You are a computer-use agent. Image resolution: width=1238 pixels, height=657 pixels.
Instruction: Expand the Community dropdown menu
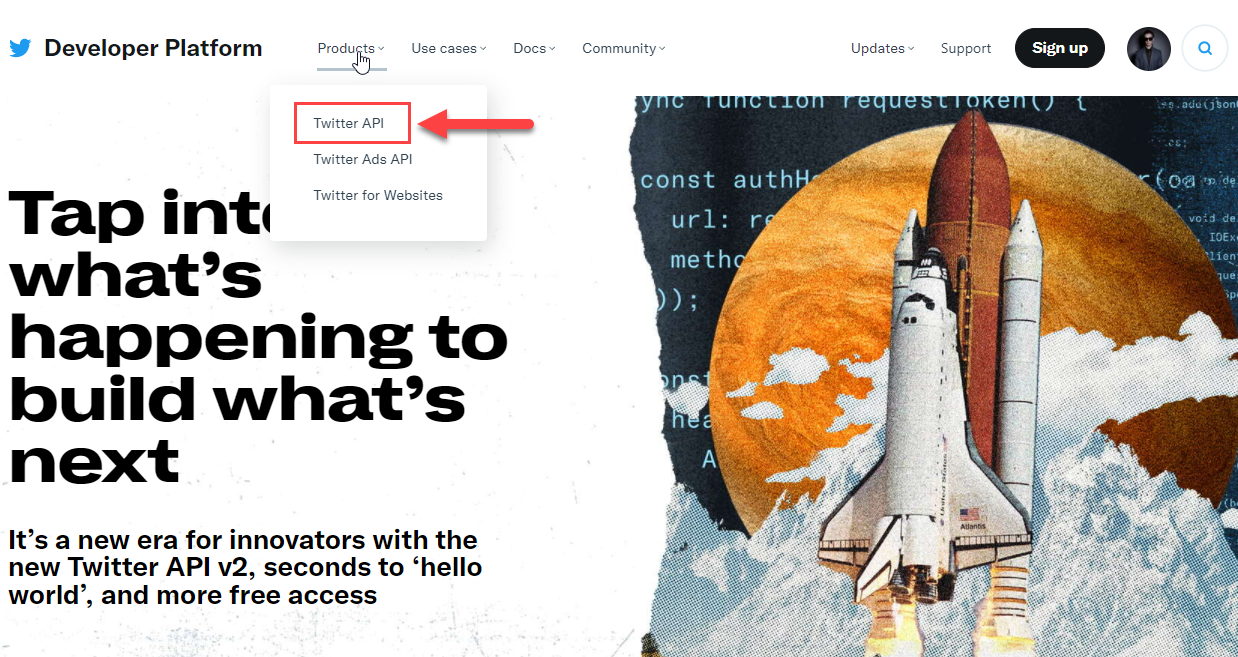click(x=624, y=48)
